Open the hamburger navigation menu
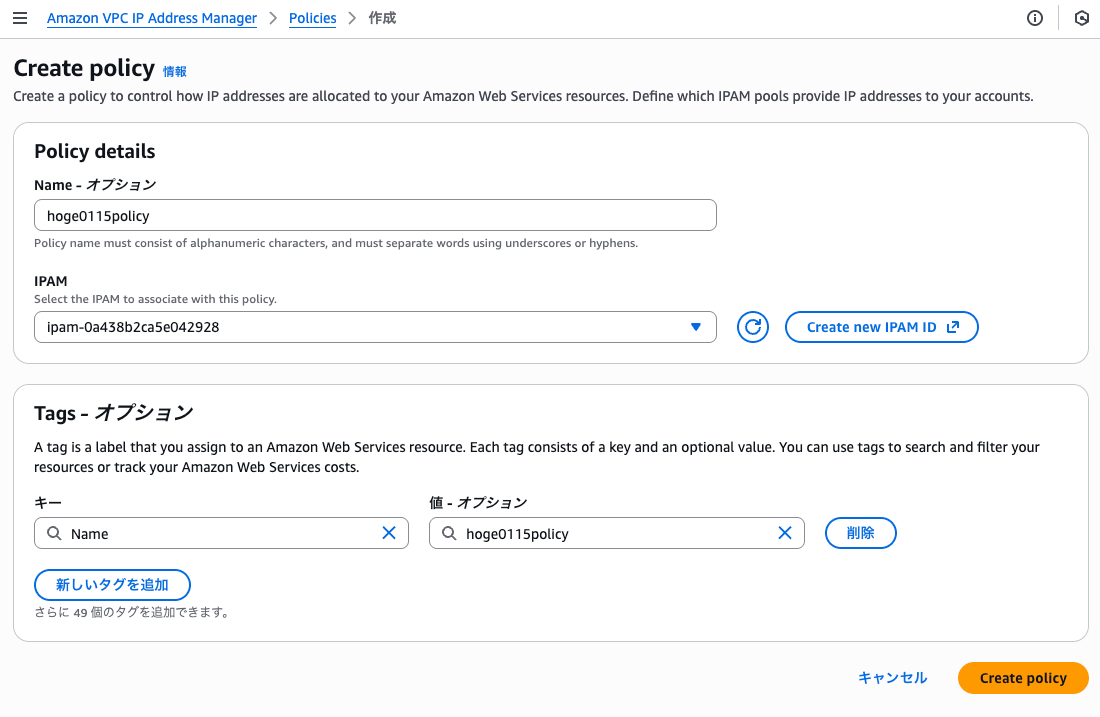The image size is (1100, 717). tap(20, 18)
